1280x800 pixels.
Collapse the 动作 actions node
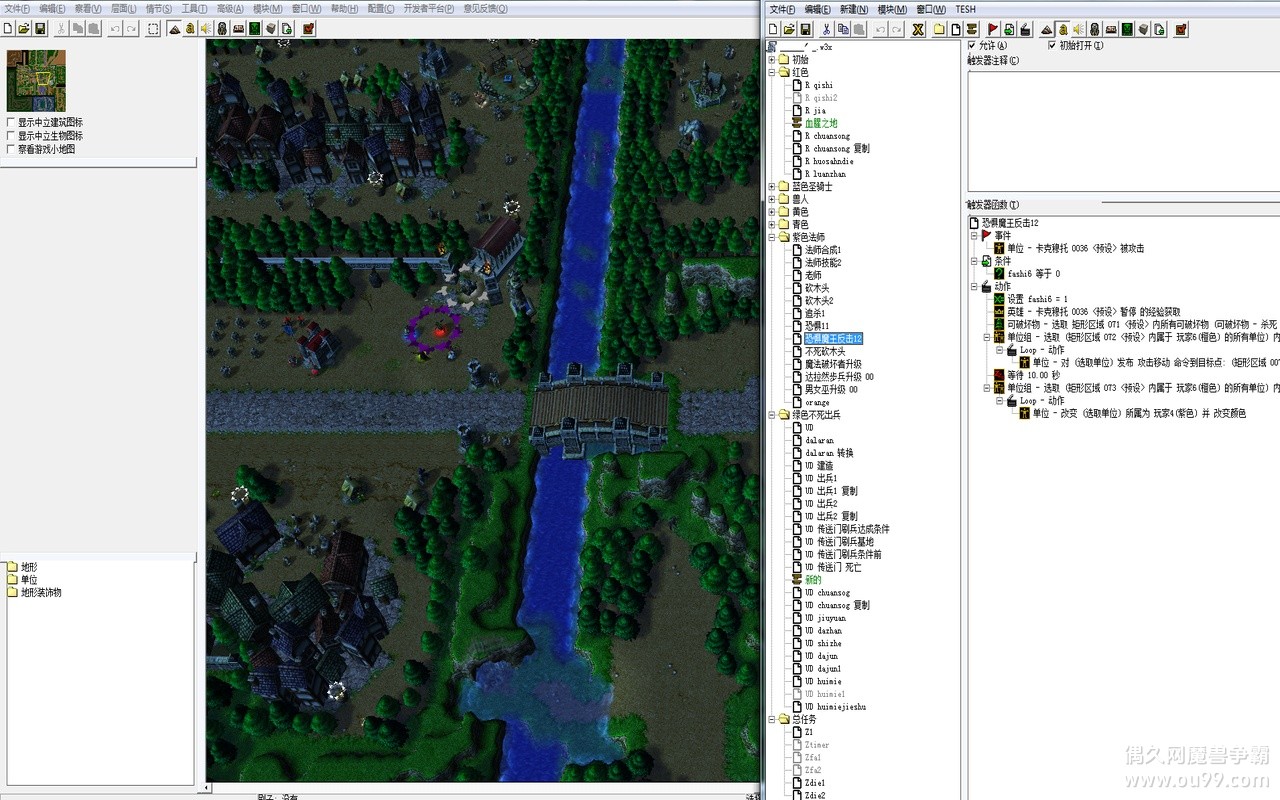coord(974,287)
